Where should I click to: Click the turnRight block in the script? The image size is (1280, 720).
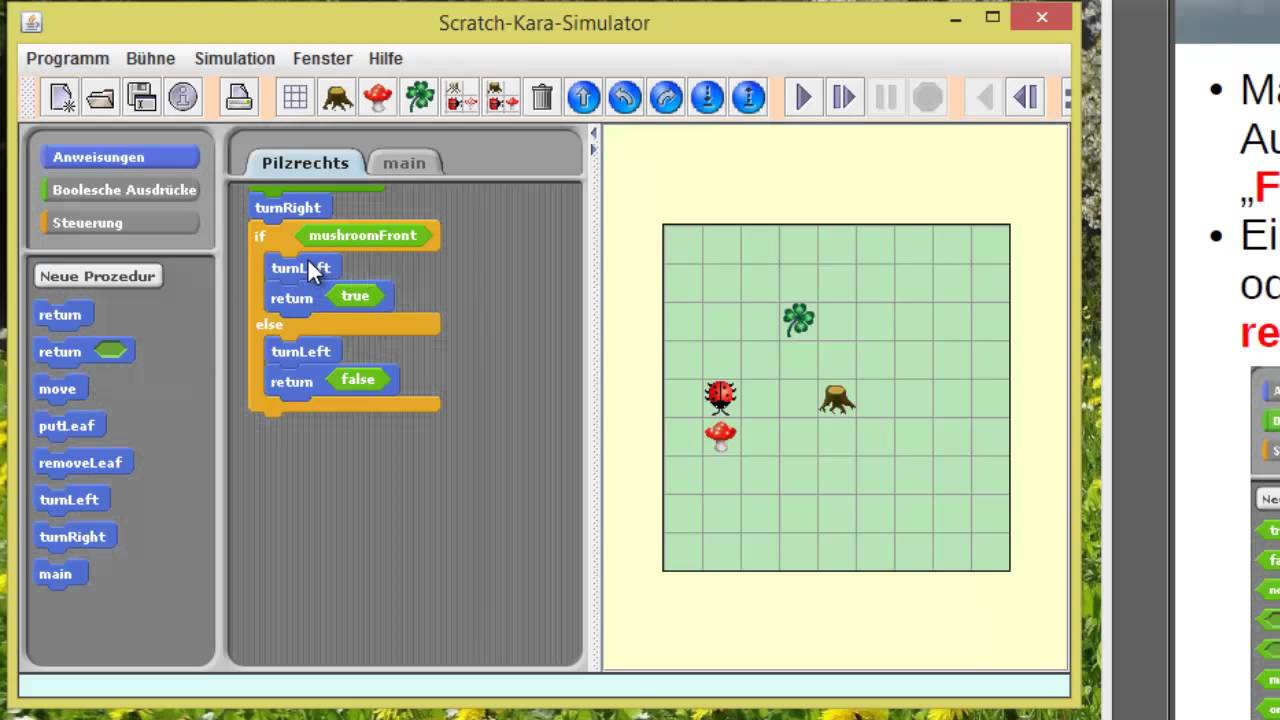click(x=290, y=208)
